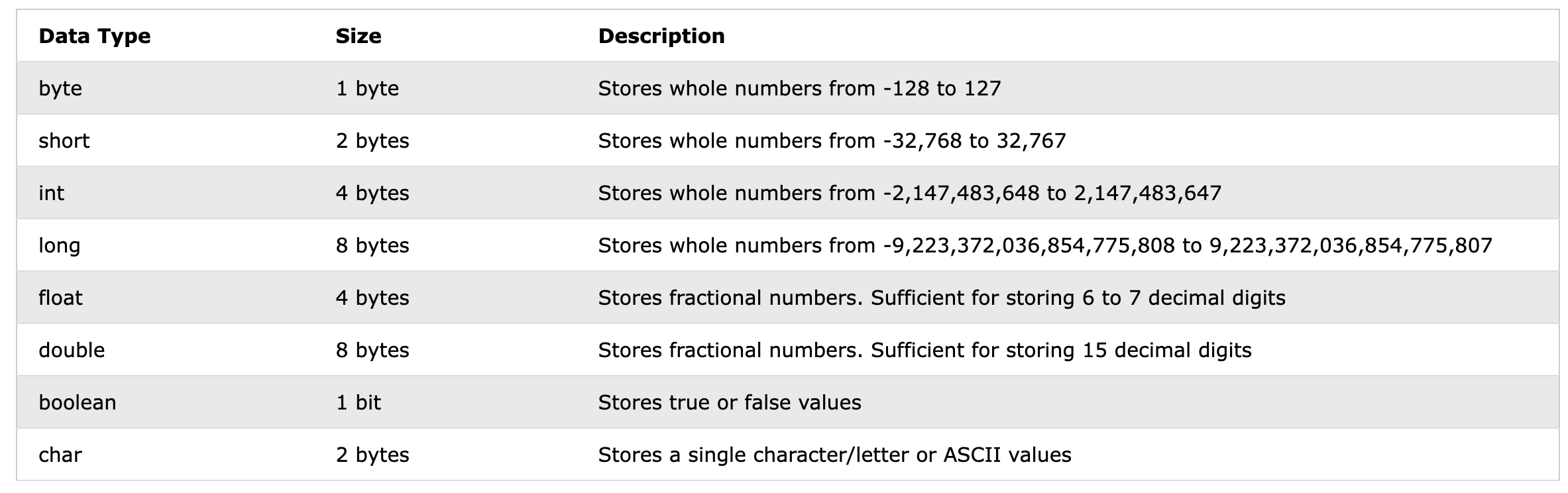Viewport: 1568px width, 493px height.
Task: Click the int data type cell
Action: (x=51, y=193)
